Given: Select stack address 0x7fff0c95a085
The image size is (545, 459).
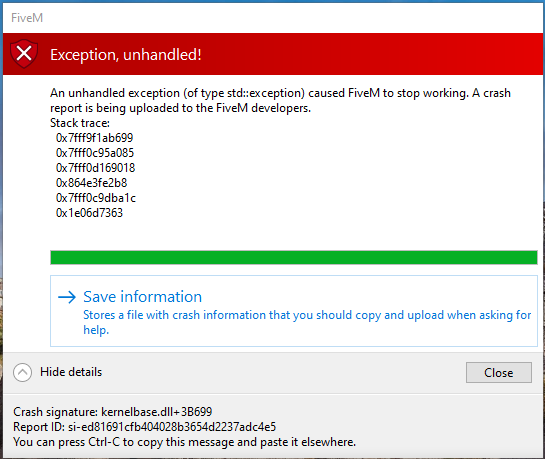Looking at the screenshot, I should [x=95, y=153].
